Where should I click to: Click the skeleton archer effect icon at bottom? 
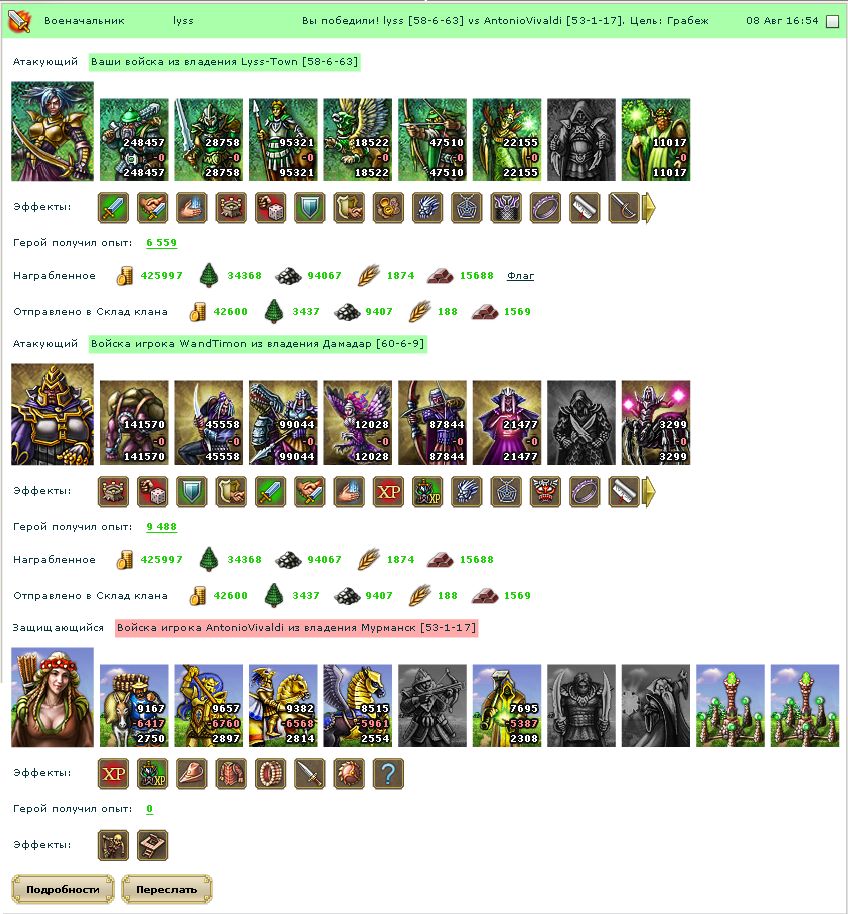[x=113, y=845]
